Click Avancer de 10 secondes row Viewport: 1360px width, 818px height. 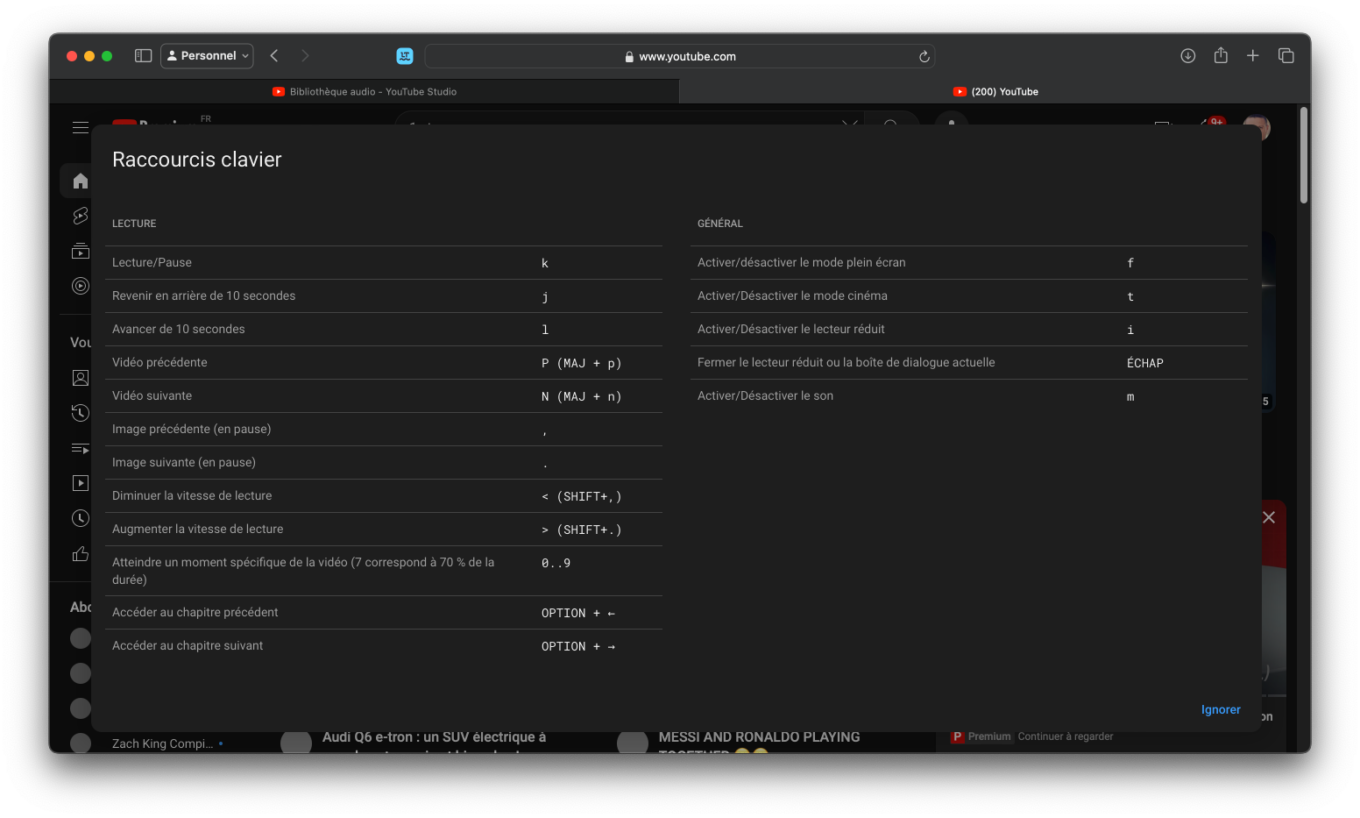(384, 329)
